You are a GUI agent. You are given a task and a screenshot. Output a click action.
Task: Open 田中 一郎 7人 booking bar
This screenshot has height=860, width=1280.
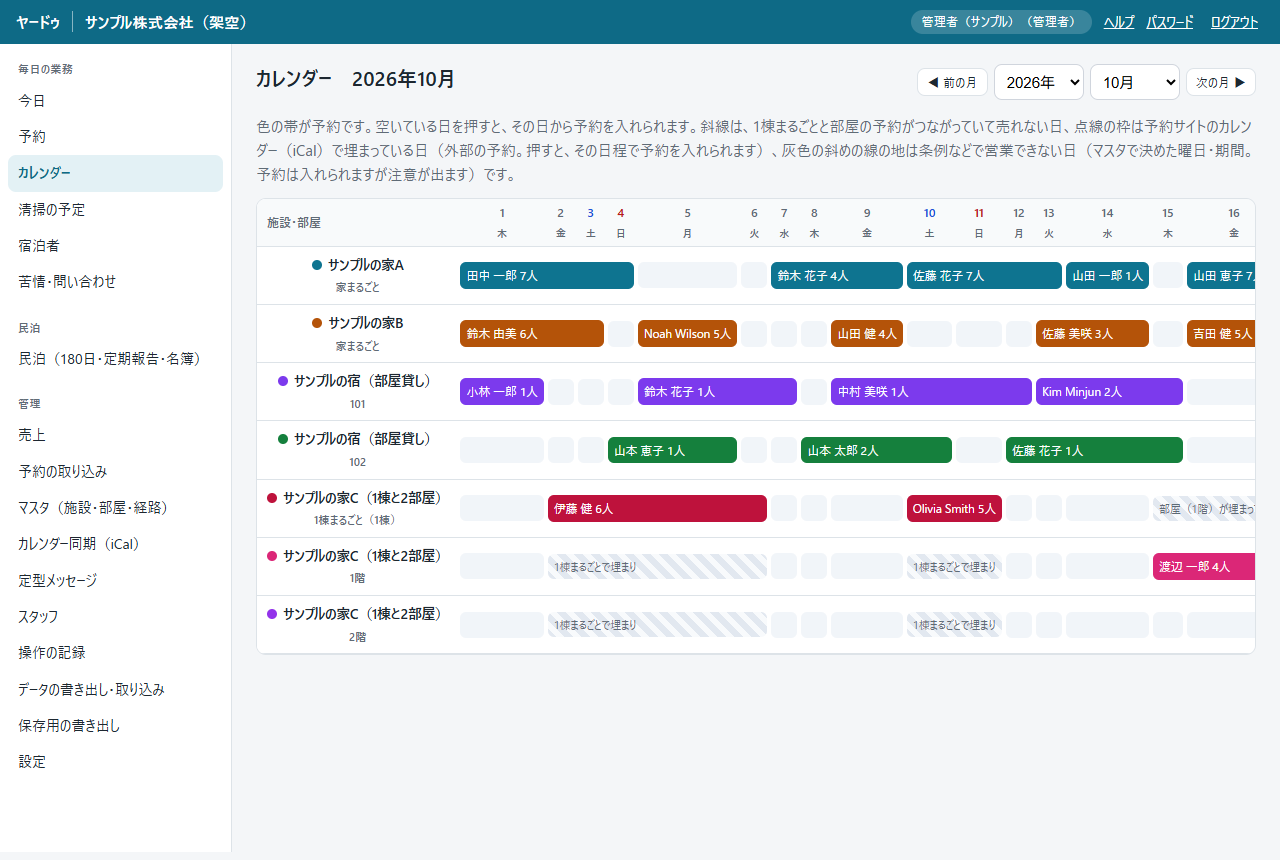coord(547,275)
